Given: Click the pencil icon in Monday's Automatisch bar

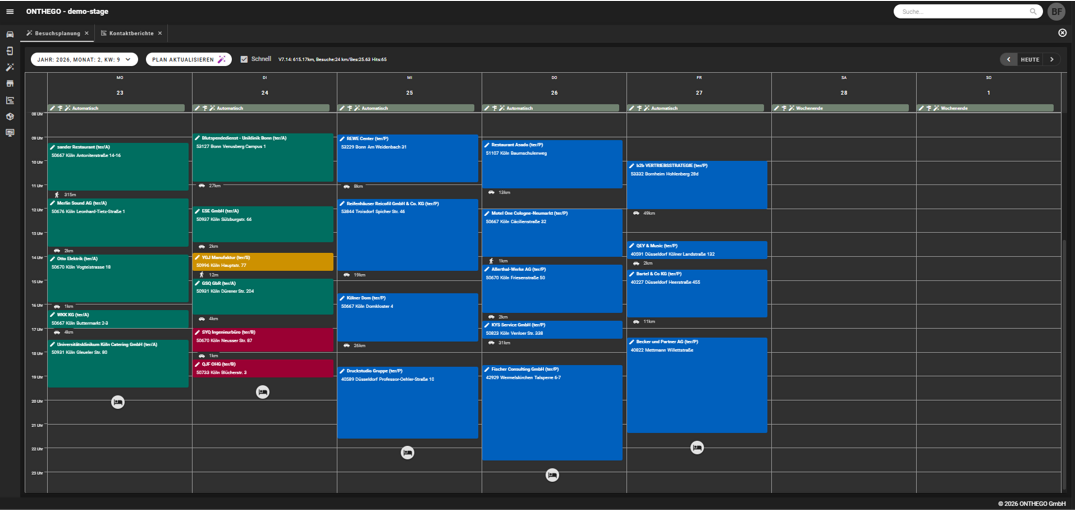Looking at the screenshot, I should pos(53,108).
